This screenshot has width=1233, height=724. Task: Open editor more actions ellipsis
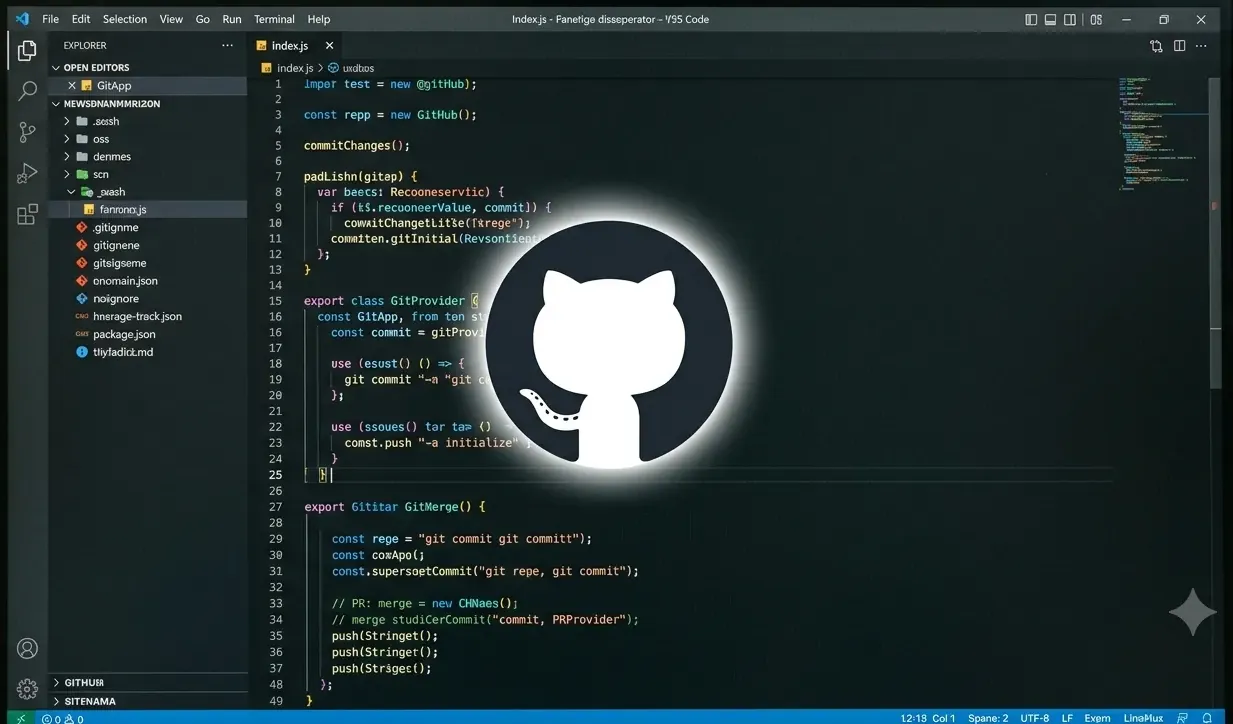(x=1202, y=46)
